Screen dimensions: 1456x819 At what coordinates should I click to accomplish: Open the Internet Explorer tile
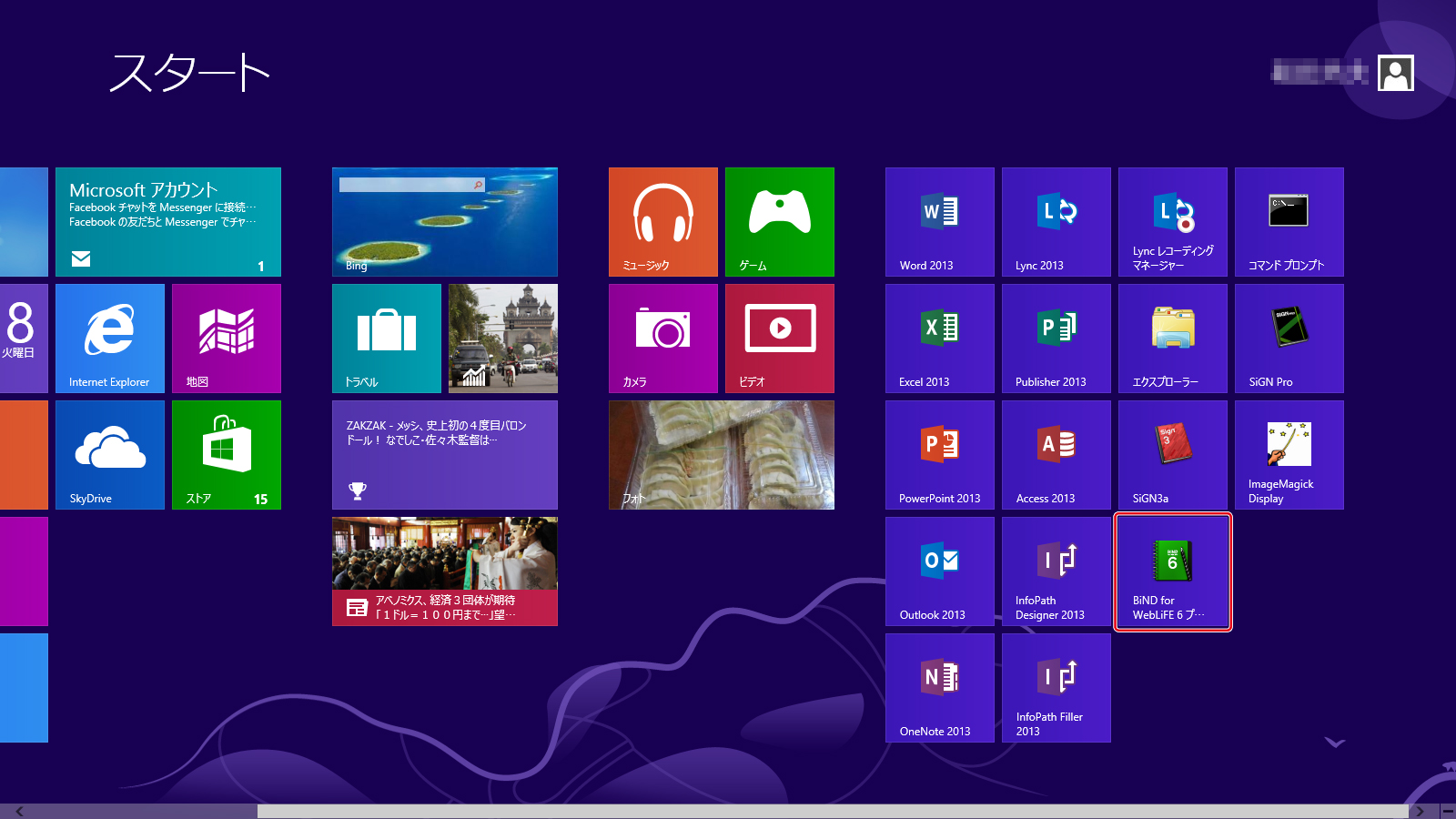[110, 339]
